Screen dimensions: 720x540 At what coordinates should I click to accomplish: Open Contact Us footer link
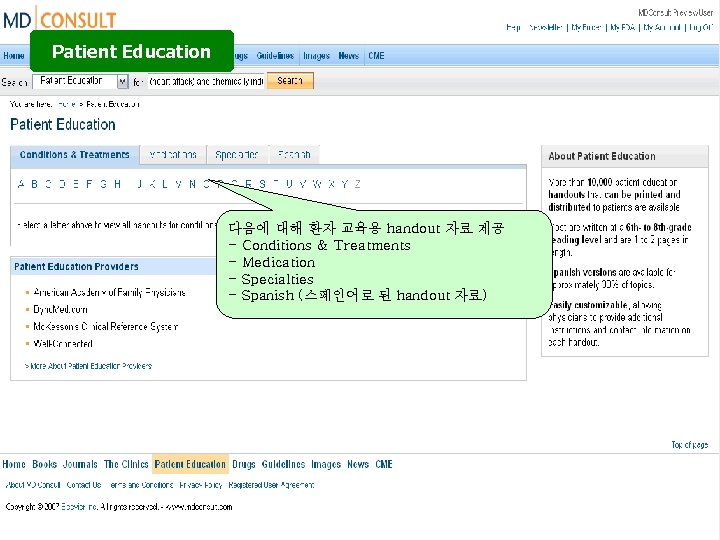click(84, 485)
